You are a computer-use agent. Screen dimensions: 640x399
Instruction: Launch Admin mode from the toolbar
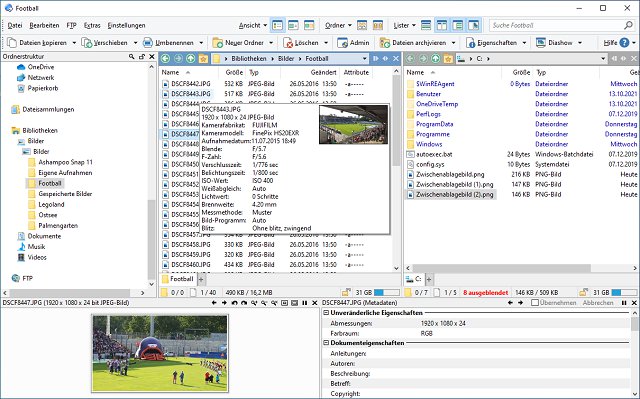click(353, 42)
